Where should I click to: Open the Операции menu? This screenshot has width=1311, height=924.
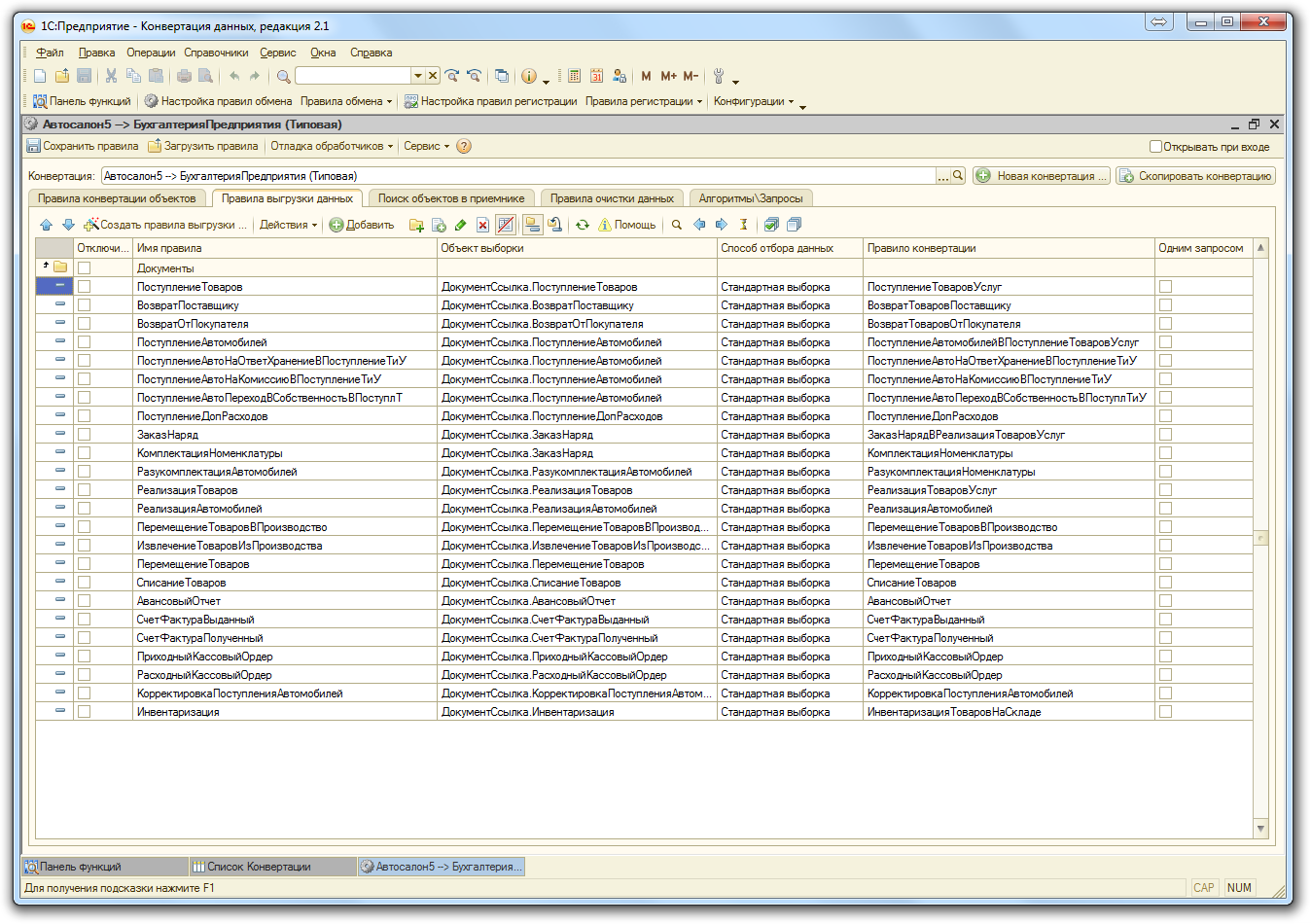[x=151, y=53]
